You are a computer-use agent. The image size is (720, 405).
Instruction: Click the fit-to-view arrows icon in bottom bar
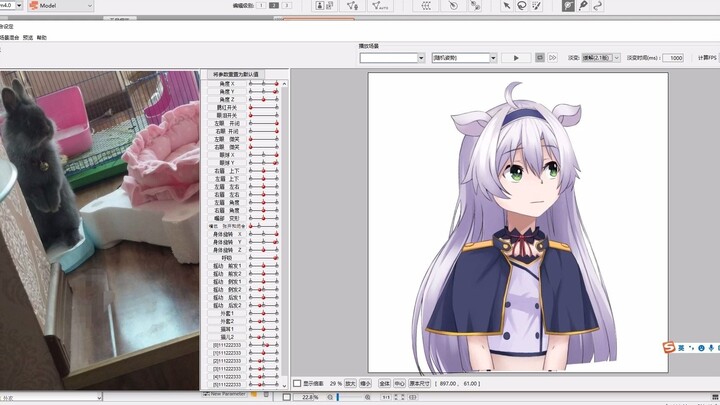[x=399, y=397]
